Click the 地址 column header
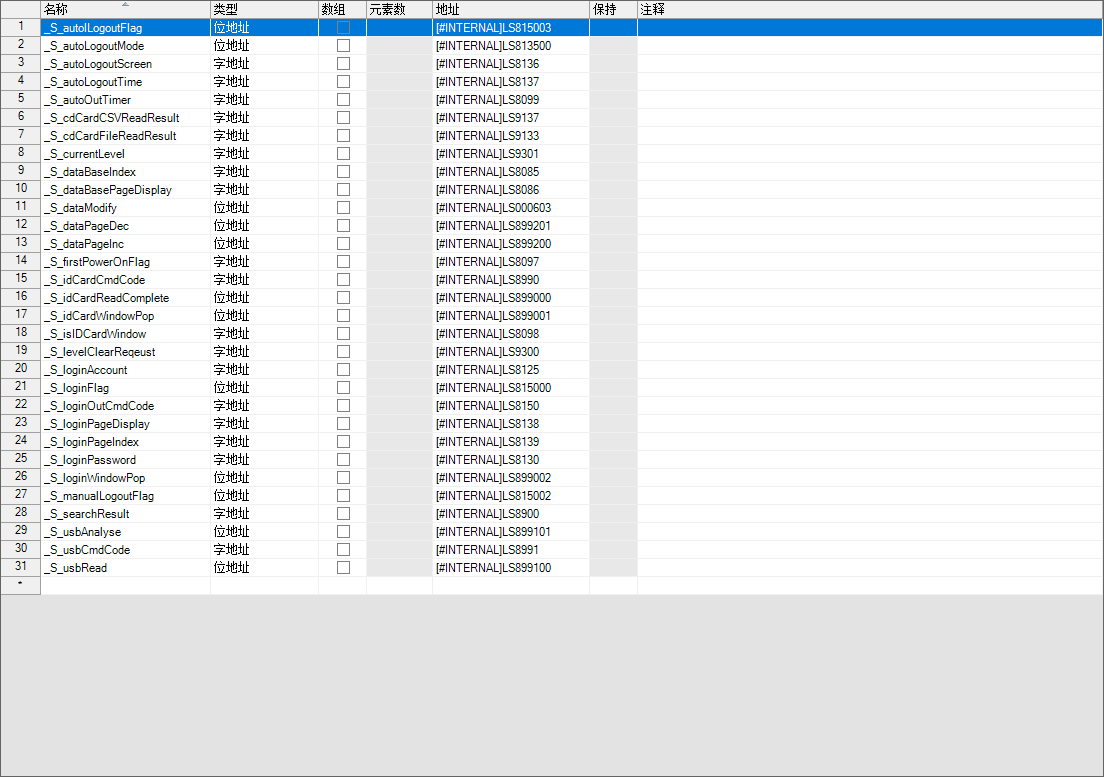This screenshot has height=777, width=1104. point(510,9)
